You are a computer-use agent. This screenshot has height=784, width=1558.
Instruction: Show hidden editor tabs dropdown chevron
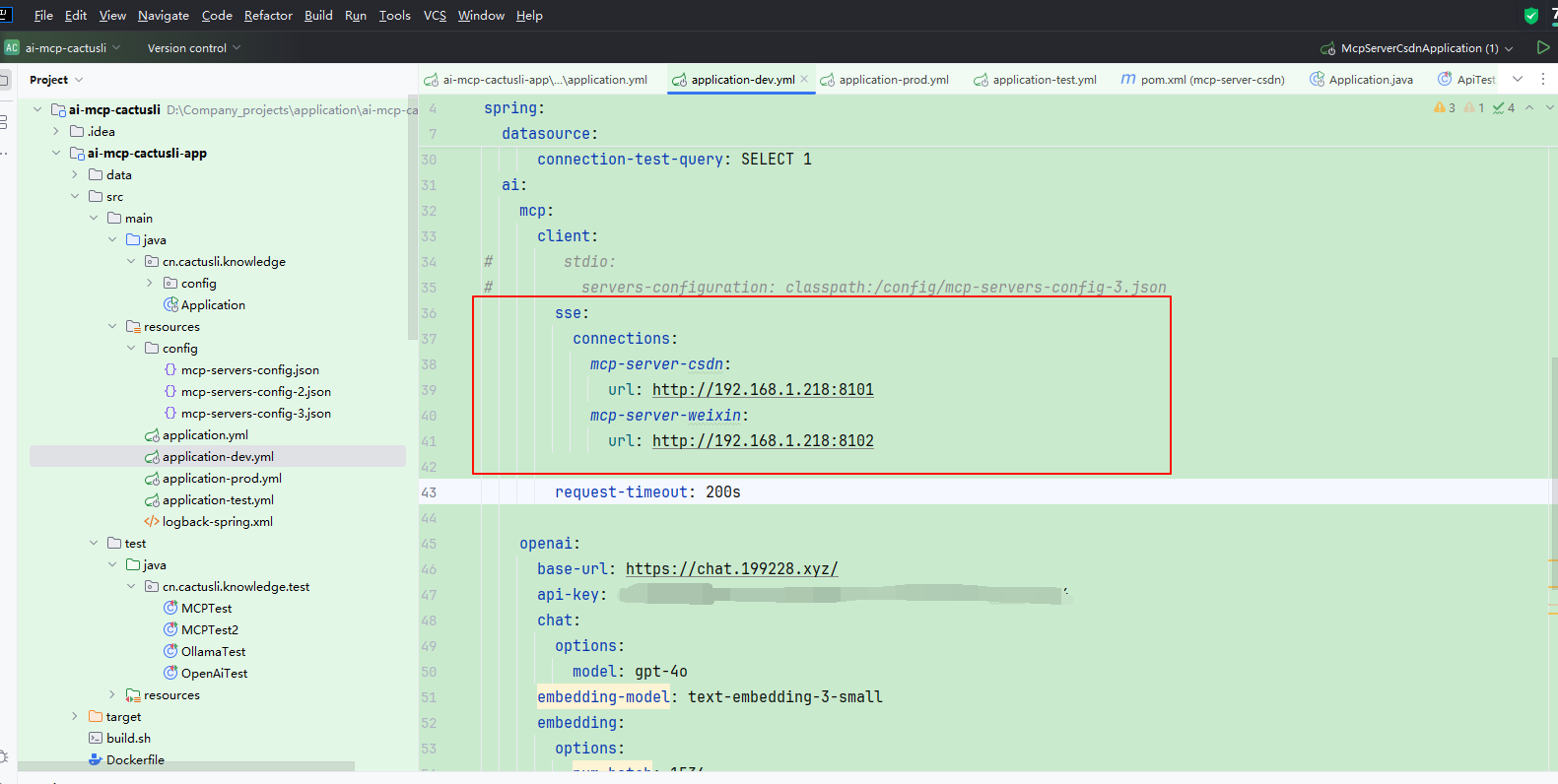1518,79
